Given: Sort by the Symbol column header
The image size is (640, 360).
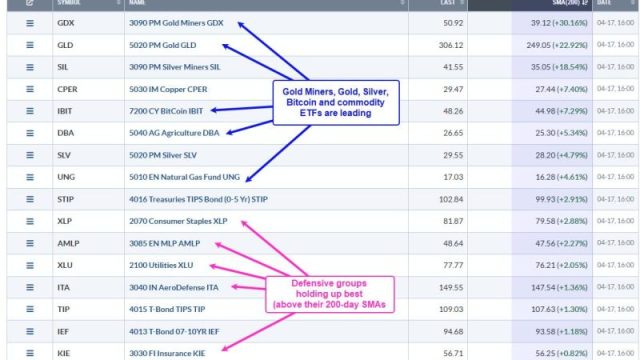Looking at the screenshot, I should [69, 2].
